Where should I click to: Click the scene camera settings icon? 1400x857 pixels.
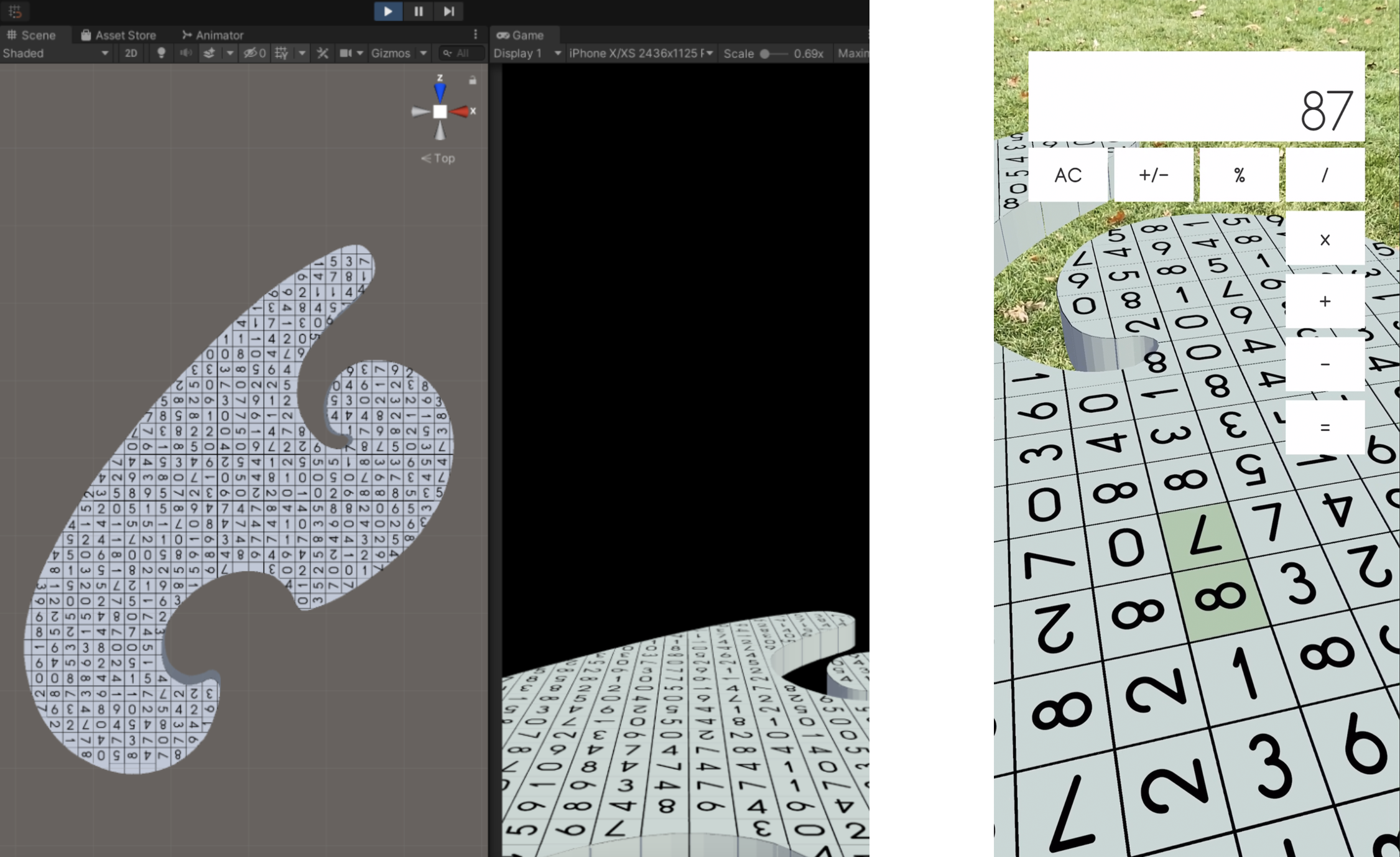pos(345,53)
